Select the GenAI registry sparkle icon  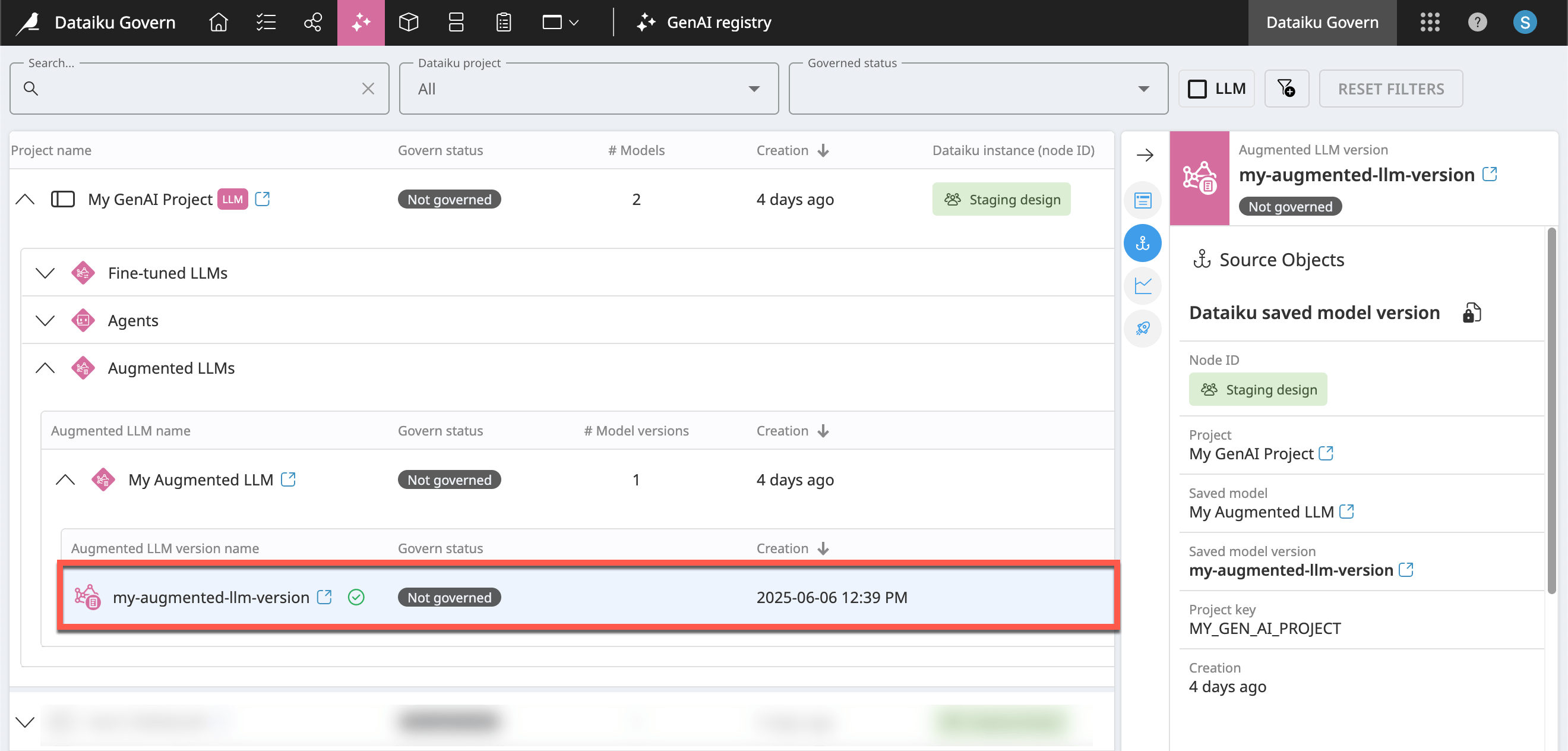(361, 23)
